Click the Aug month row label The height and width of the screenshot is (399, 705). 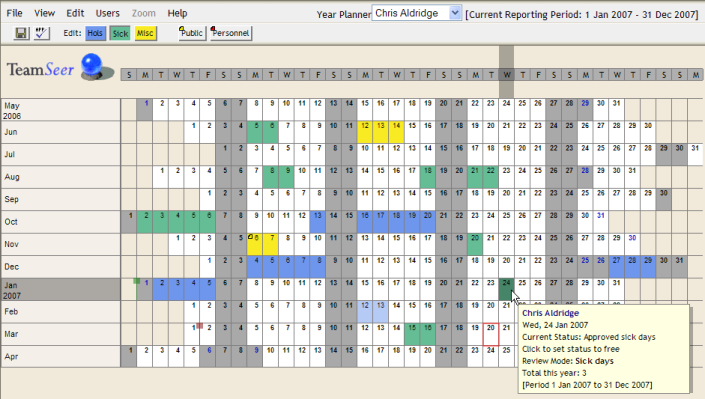(61, 177)
